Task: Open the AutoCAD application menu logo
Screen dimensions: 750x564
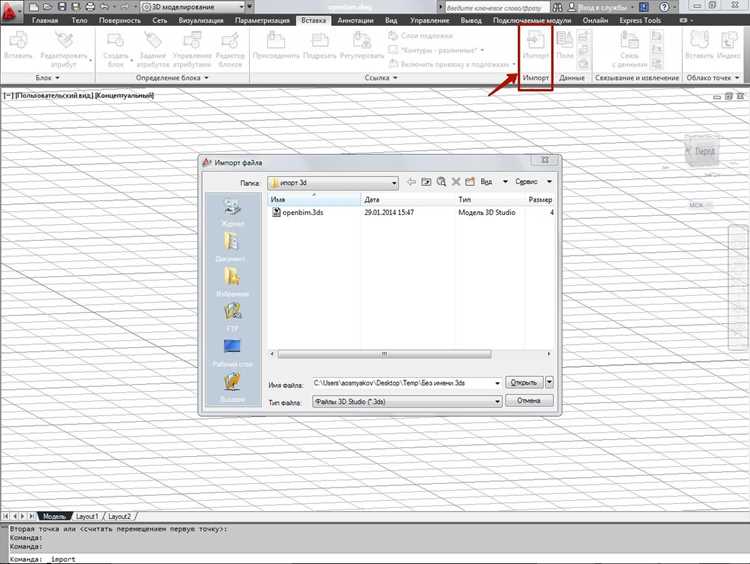Action: (x=10, y=11)
